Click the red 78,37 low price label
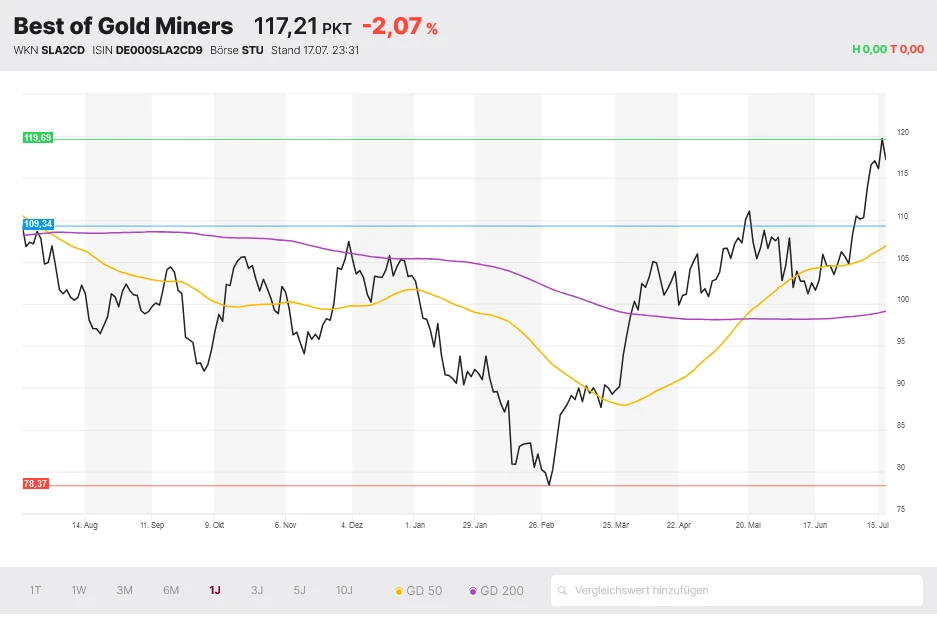The width and height of the screenshot is (937, 617). coord(37,484)
